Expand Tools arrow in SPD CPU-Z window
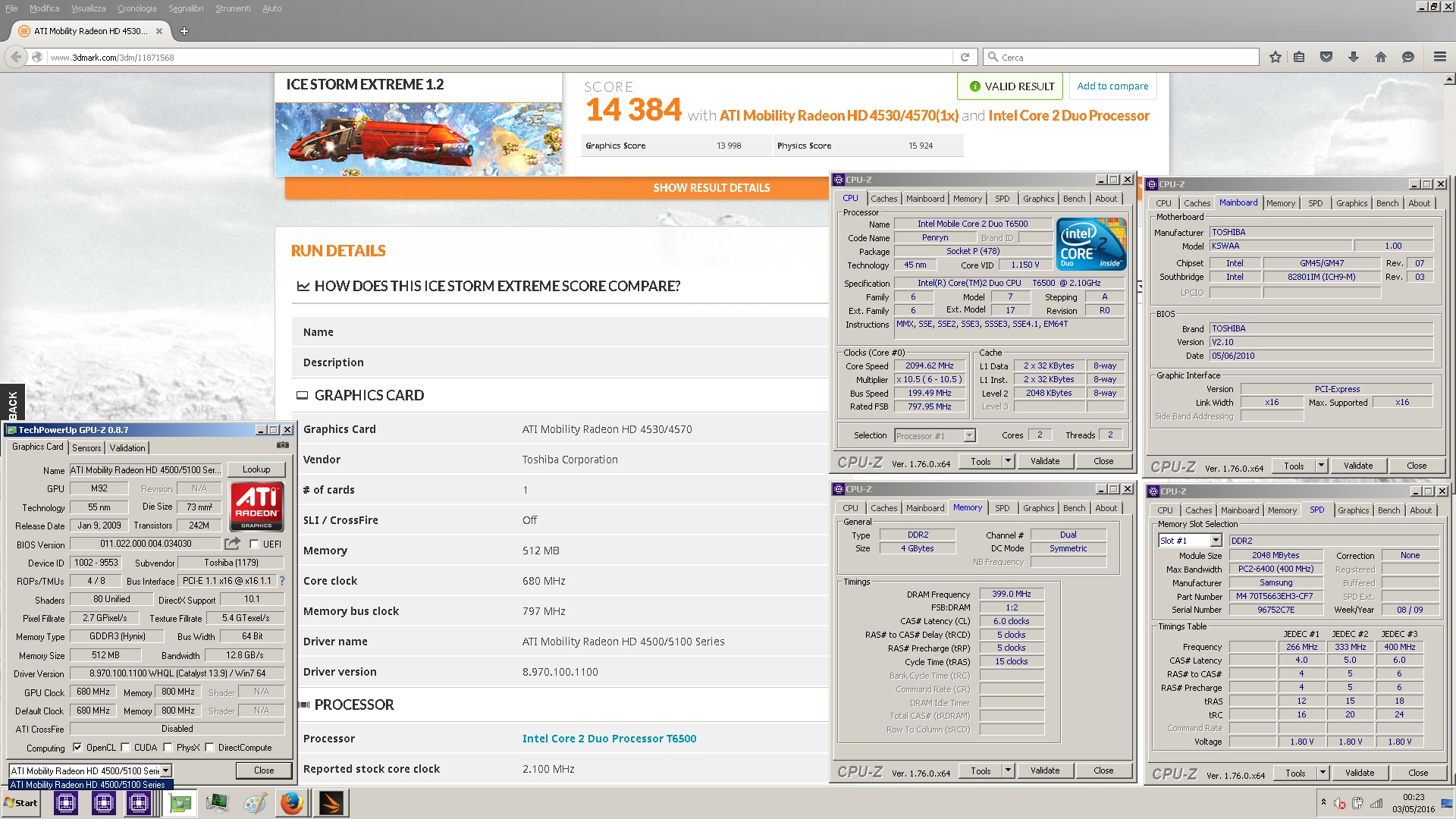The width and height of the screenshot is (1456, 819). click(x=1323, y=773)
